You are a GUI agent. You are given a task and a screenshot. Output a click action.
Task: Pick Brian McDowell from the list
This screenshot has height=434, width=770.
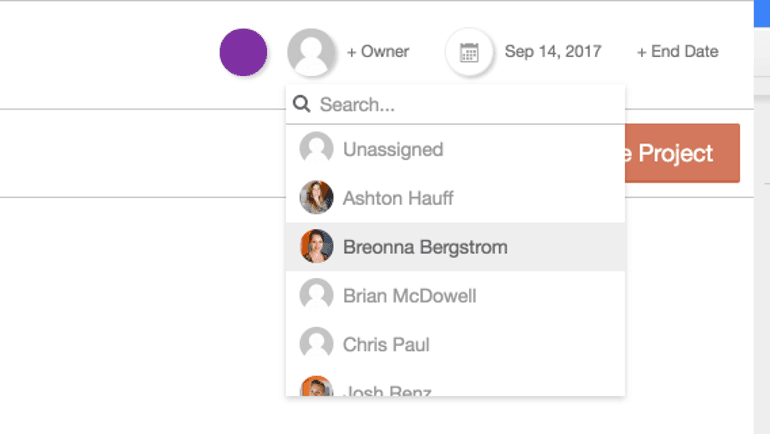(x=409, y=295)
